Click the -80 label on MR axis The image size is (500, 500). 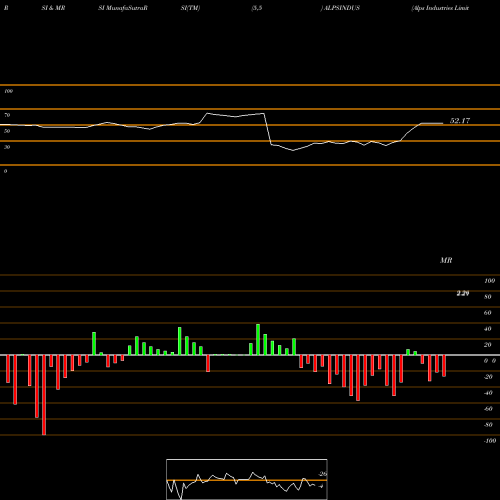point(488,425)
